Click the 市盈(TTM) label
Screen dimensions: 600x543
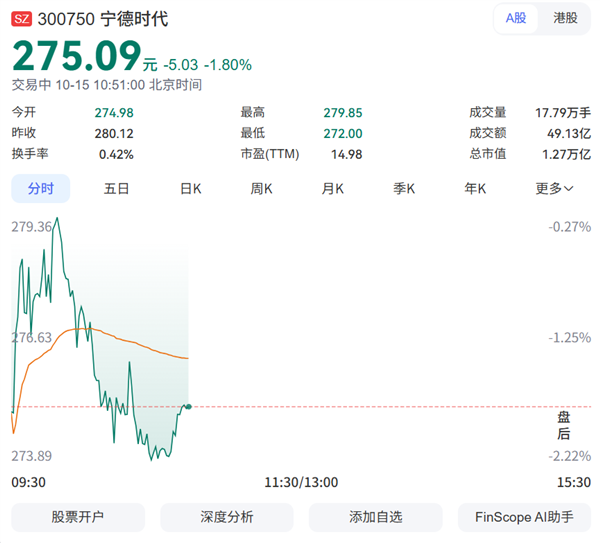pos(270,154)
